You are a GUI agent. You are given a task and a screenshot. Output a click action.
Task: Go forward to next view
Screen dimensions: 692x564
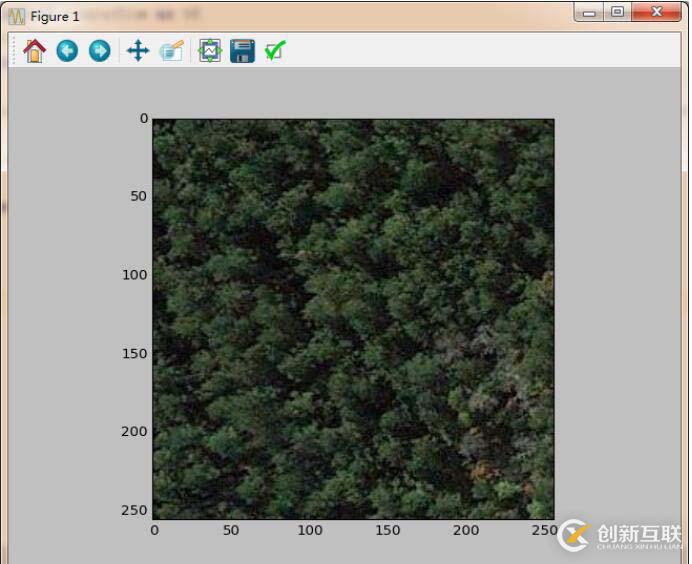[x=99, y=51]
